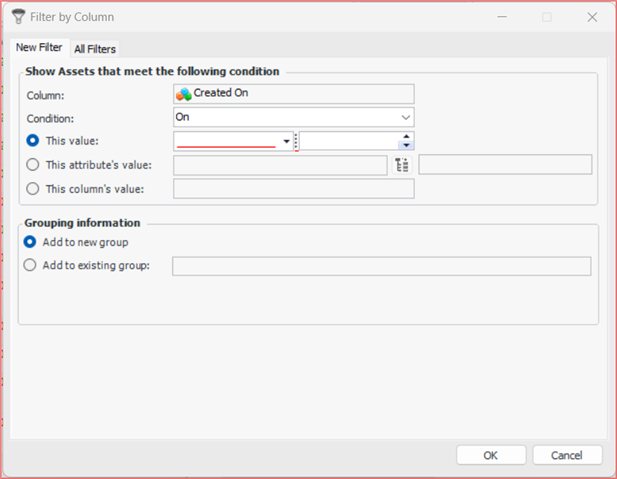This screenshot has height=479, width=617.
Task: Select This column's value radio button
Action: (32, 189)
